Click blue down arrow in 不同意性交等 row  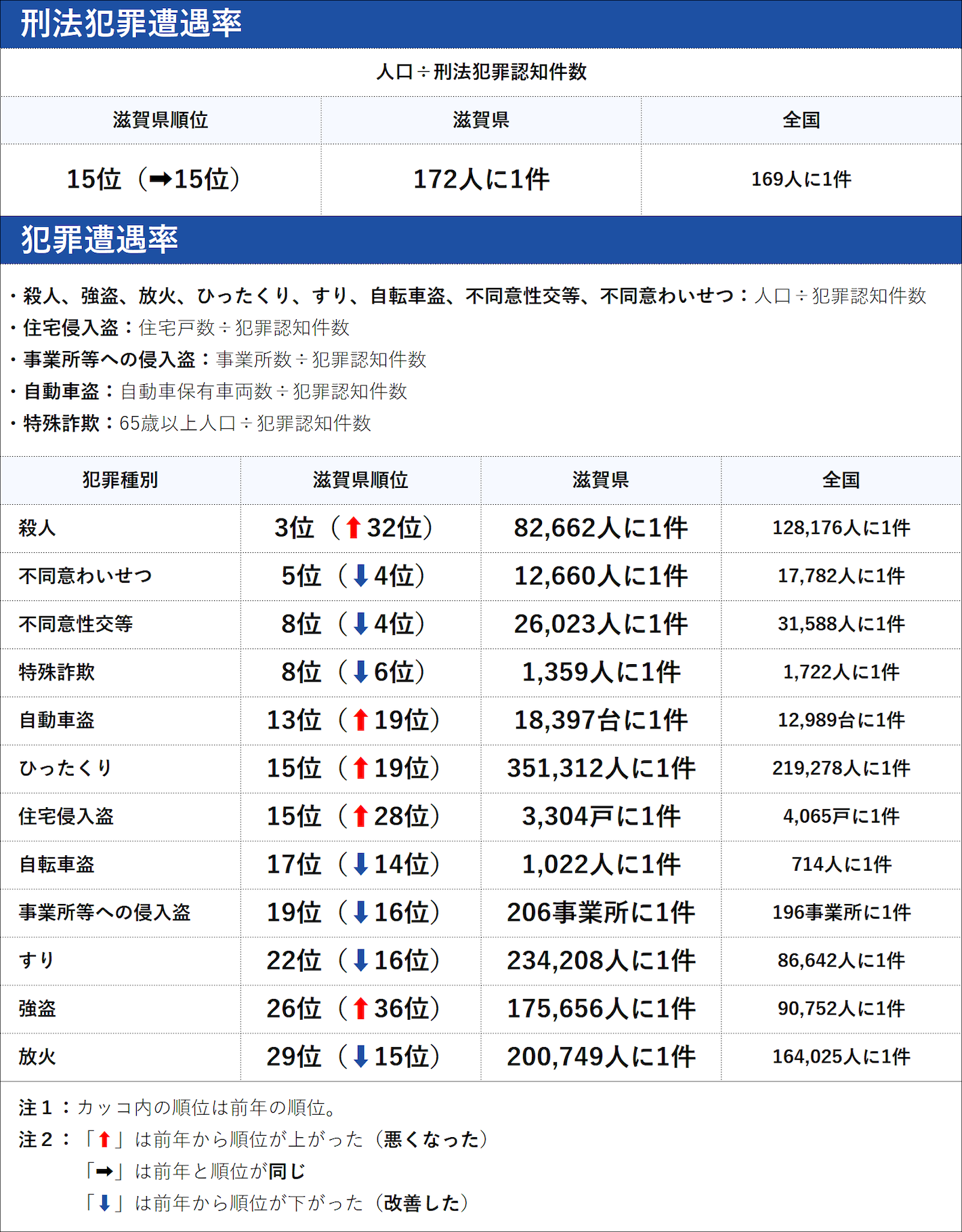[x=361, y=624]
